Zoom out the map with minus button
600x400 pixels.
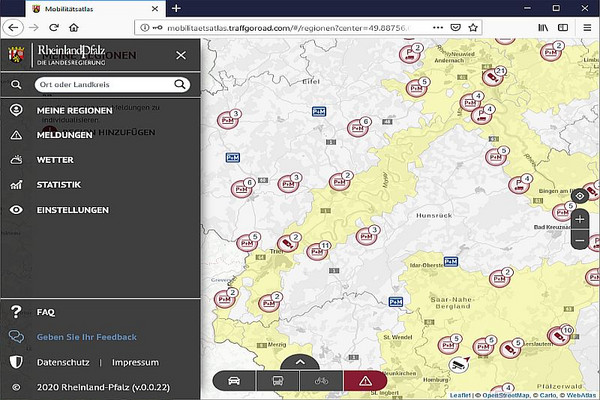click(580, 240)
